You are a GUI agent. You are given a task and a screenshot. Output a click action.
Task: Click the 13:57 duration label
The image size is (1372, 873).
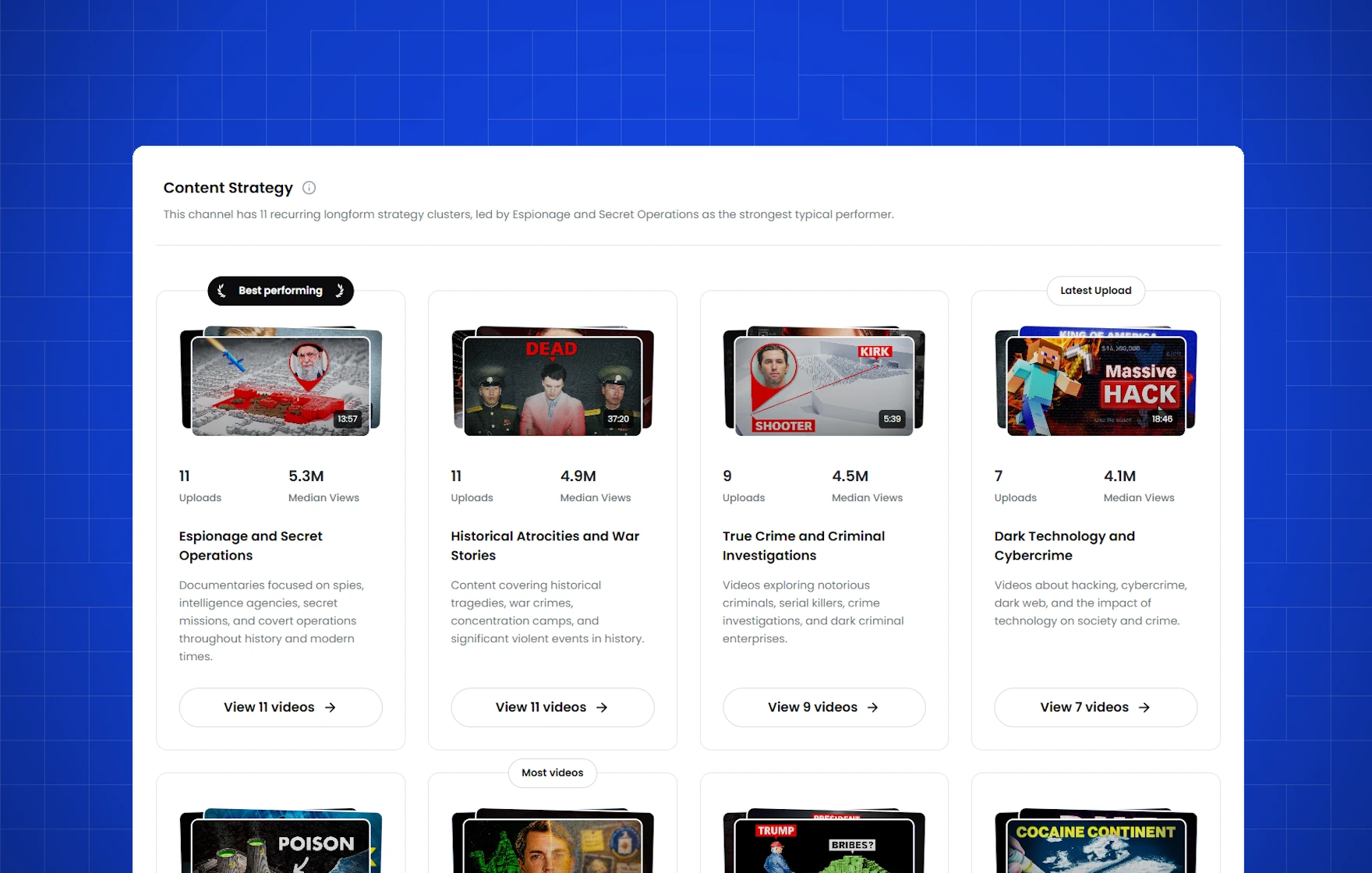[347, 419]
